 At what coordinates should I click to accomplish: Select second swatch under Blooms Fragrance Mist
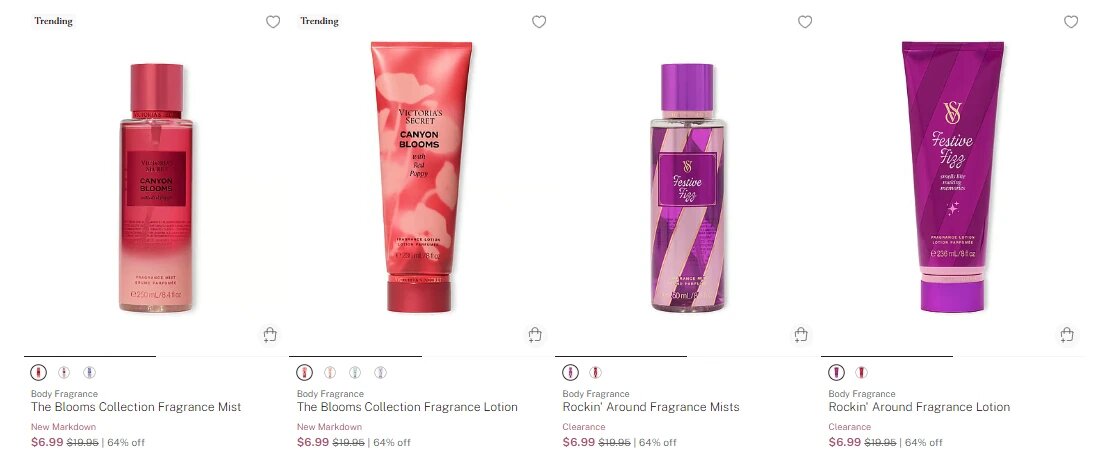(x=64, y=372)
